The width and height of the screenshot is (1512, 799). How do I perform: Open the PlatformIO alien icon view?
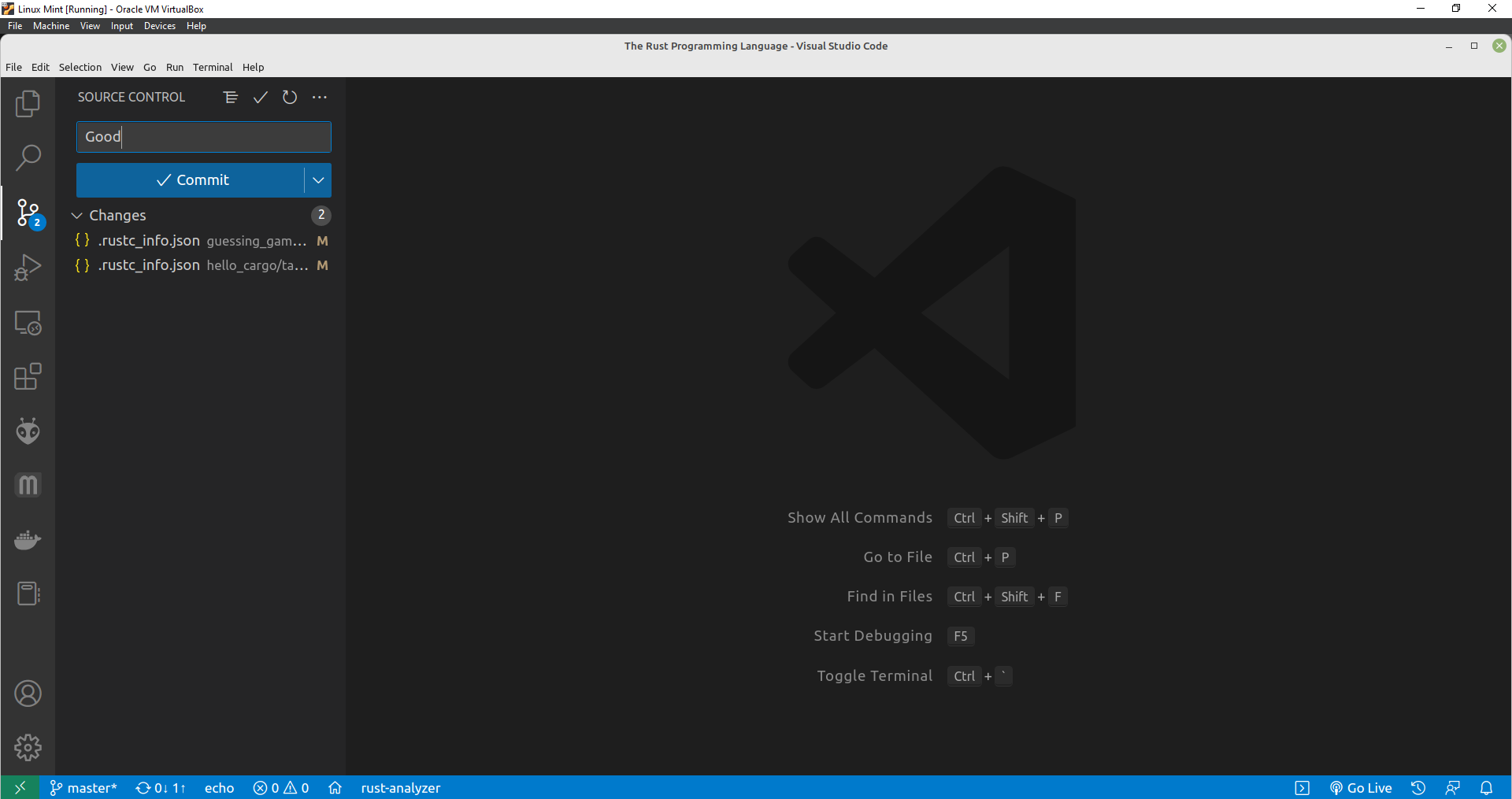pos(28,431)
